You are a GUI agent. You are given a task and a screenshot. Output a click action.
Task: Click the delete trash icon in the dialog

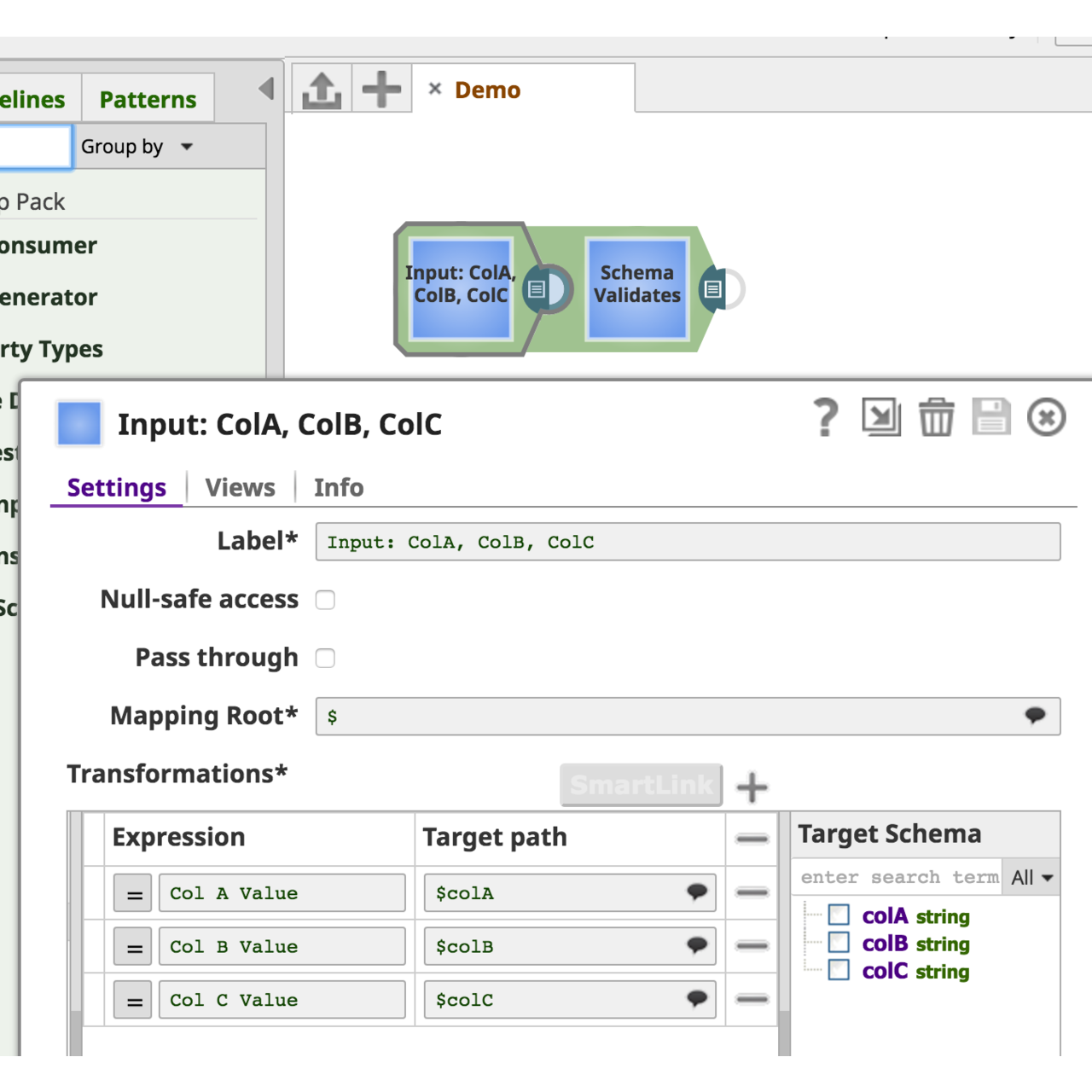pyautogui.click(x=937, y=417)
